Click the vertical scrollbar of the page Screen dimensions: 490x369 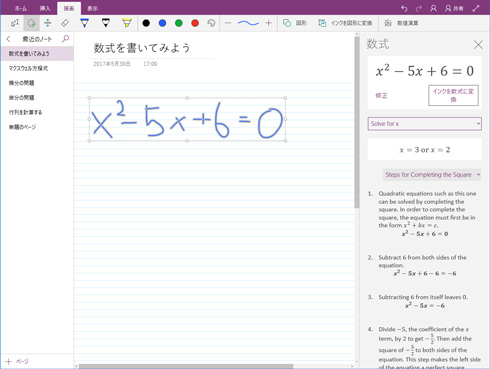357,123
